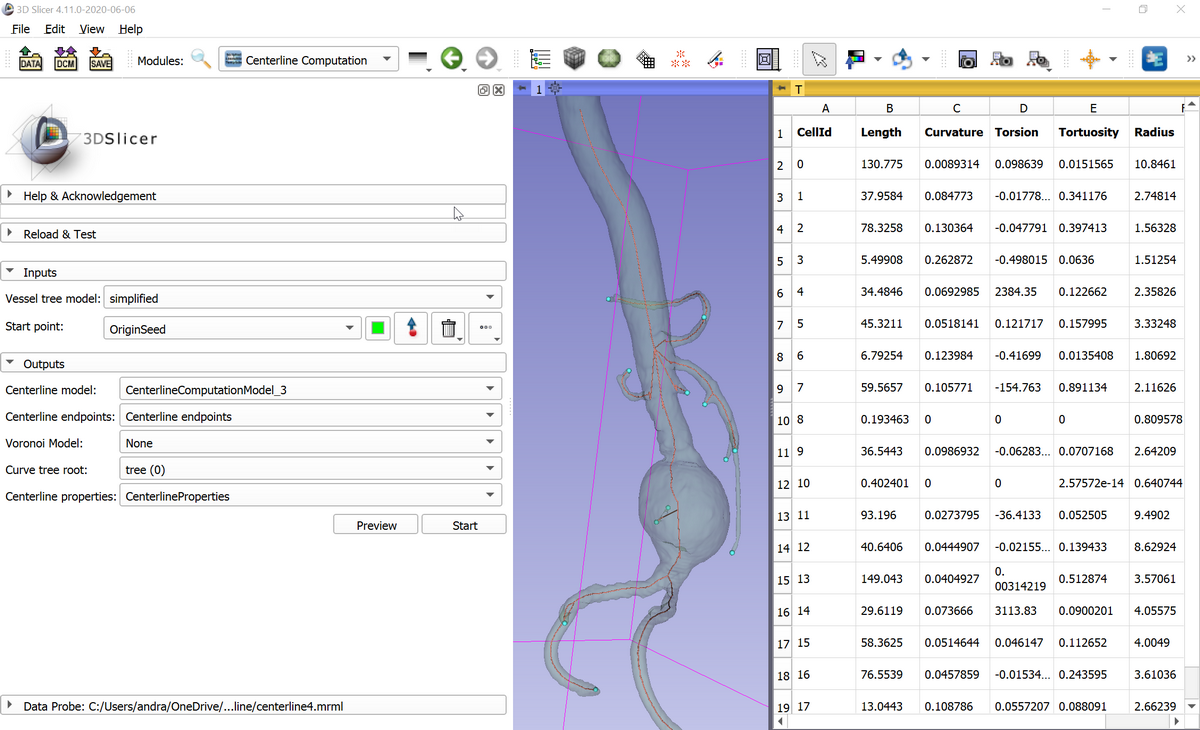Enable the mouse pointer interaction mode
This screenshot has height=730, width=1200.
click(820, 60)
